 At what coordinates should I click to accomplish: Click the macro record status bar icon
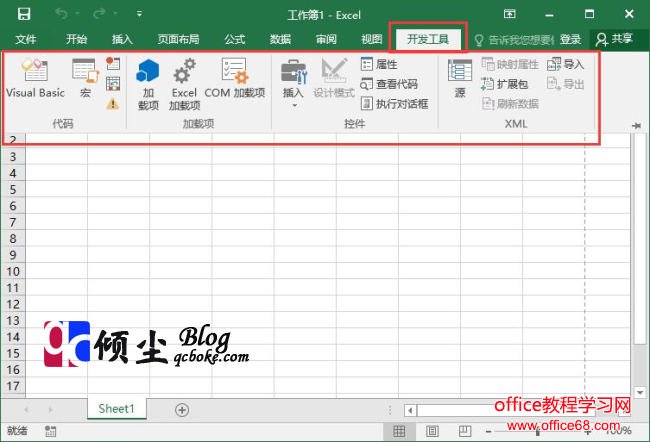pyautogui.click(x=51, y=431)
